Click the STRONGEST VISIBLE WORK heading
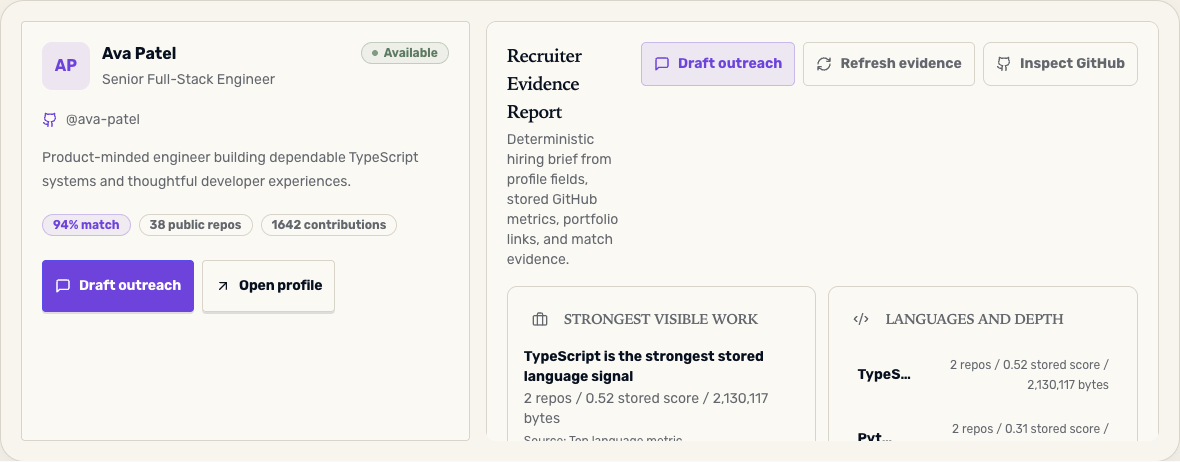Viewport: 1180px width, 462px height. (661, 319)
